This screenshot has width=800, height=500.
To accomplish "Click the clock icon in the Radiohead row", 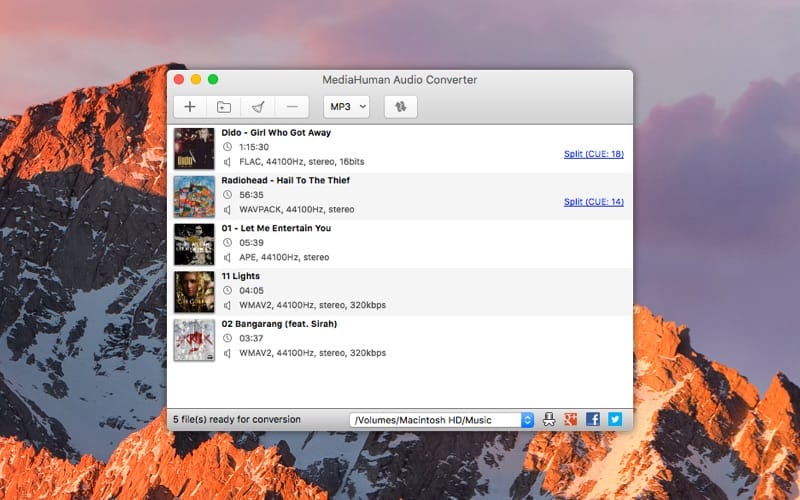I will tap(227, 195).
